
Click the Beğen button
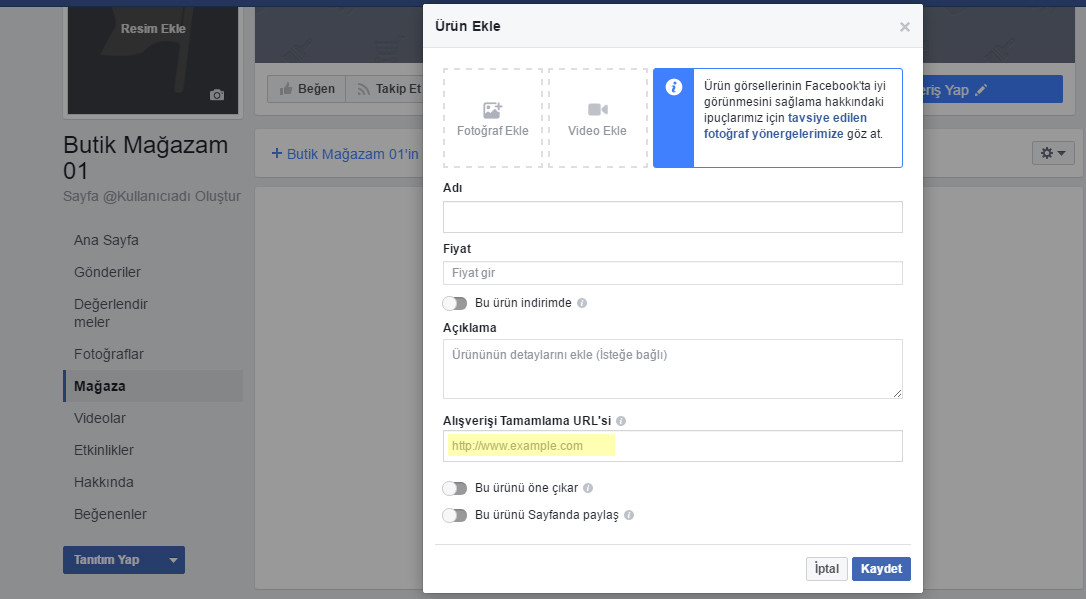307,89
